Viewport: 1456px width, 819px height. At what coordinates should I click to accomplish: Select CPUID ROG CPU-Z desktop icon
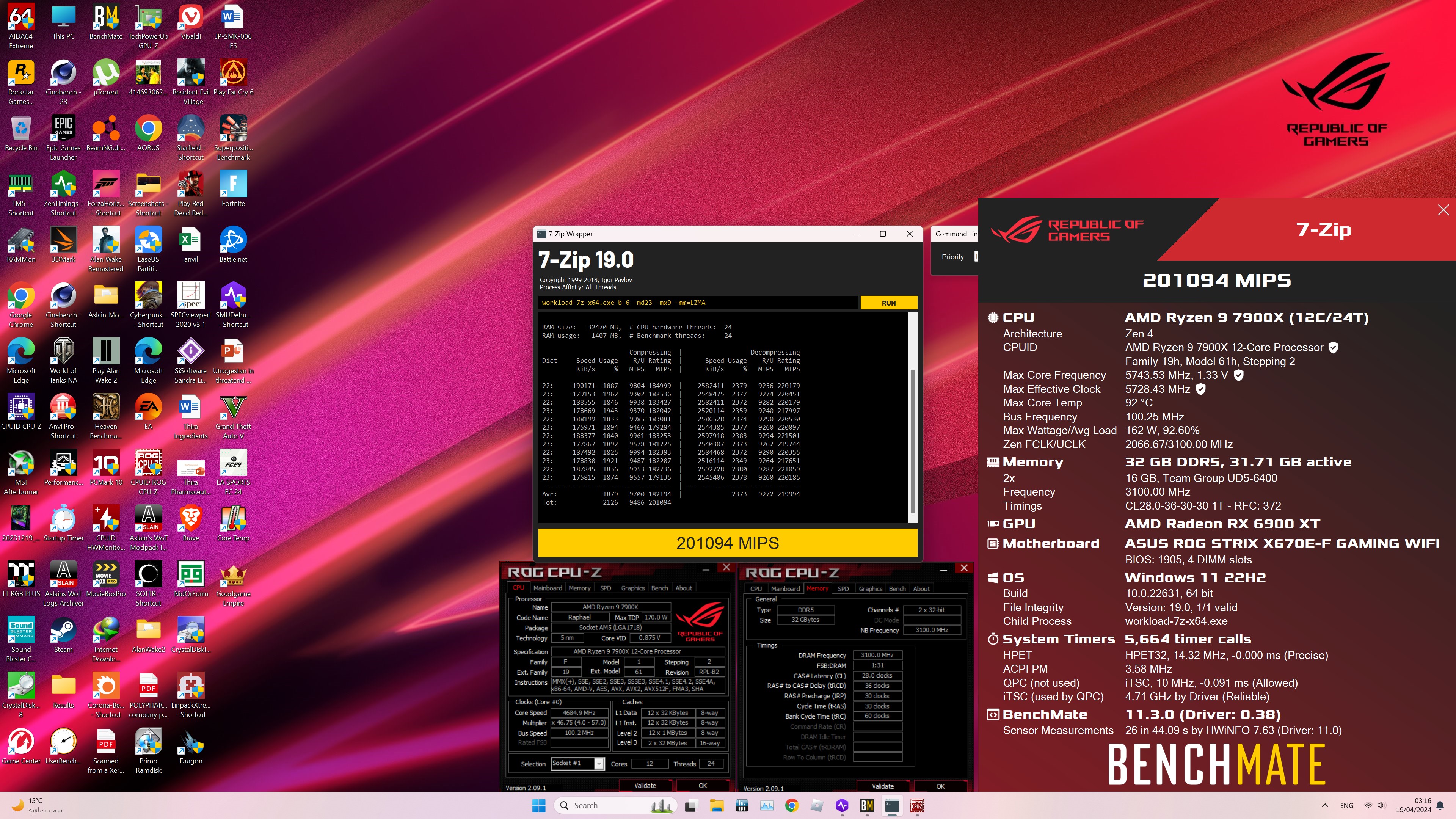click(148, 472)
